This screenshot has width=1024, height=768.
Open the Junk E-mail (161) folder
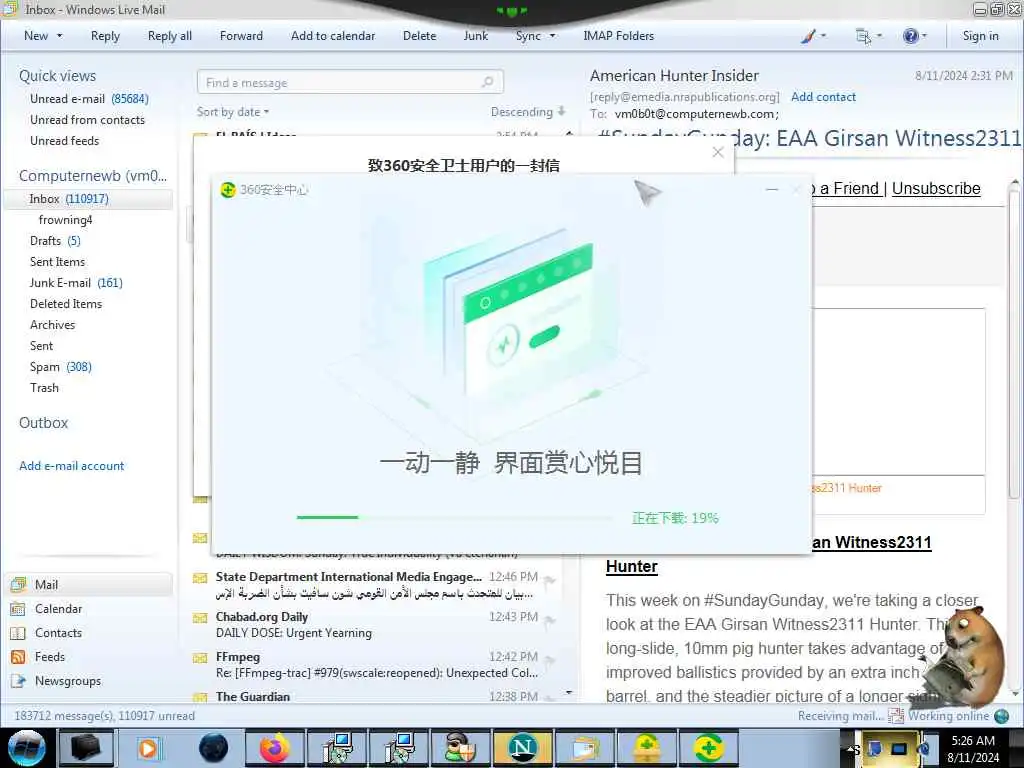coord(76,283)
